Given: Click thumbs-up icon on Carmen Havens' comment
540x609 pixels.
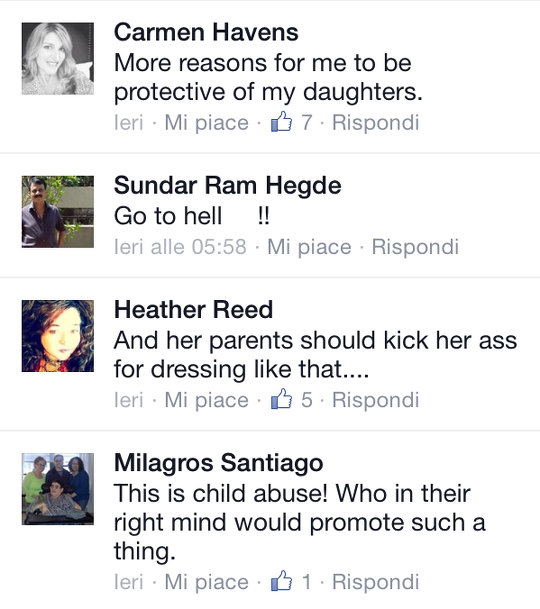Looking at the screenshot, I should click(281, 122).
